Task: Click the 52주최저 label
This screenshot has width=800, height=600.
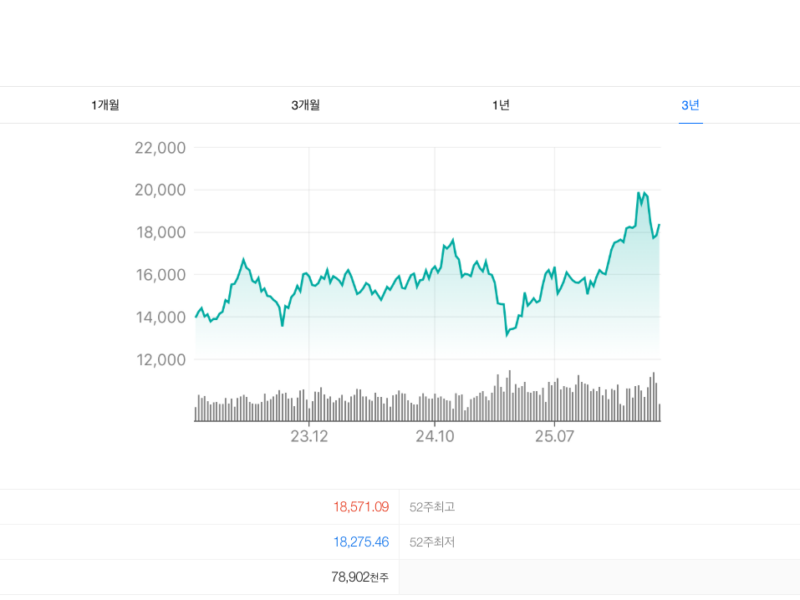Action: pyautogui.click(x=432, y=542)
